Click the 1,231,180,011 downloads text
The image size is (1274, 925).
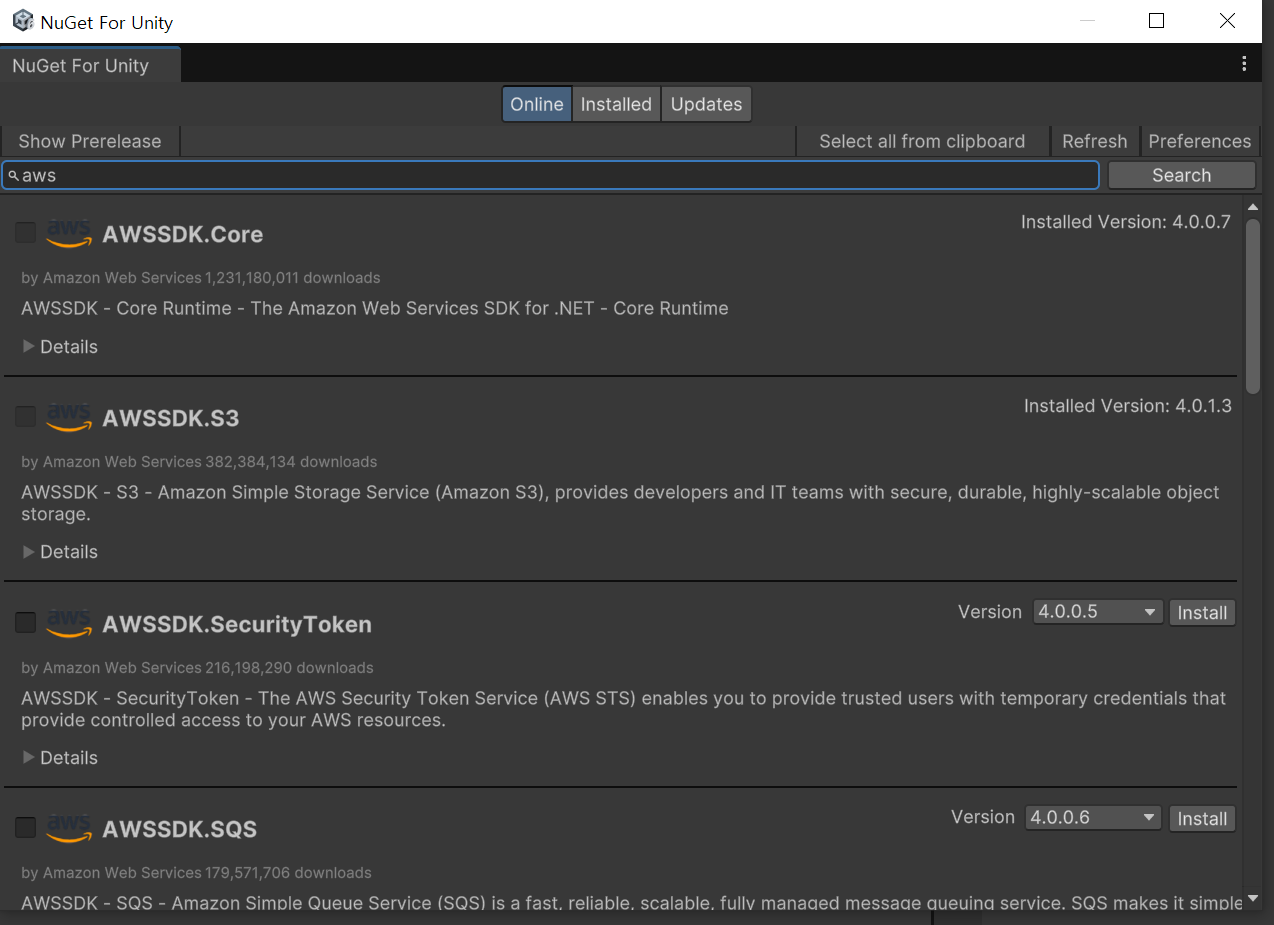pos(293,278)
